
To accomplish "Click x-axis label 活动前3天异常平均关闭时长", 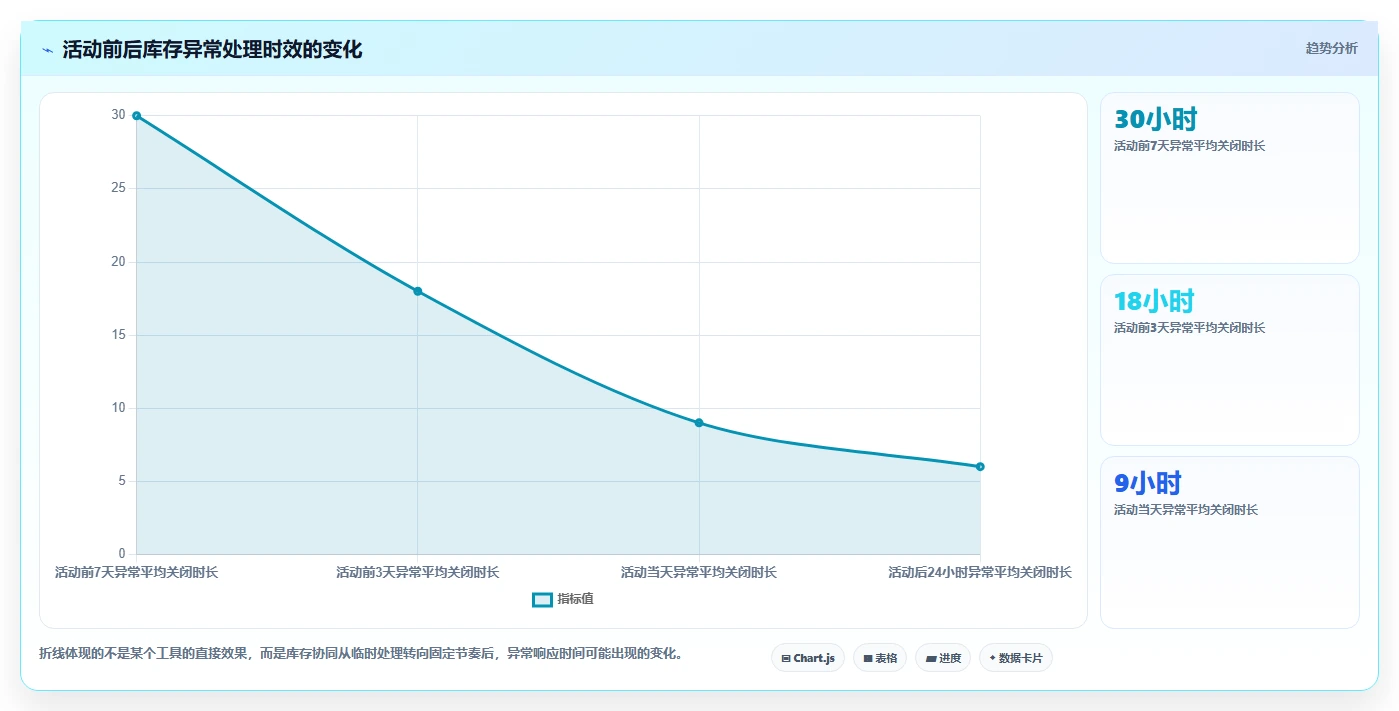I will tap(418, 573).
